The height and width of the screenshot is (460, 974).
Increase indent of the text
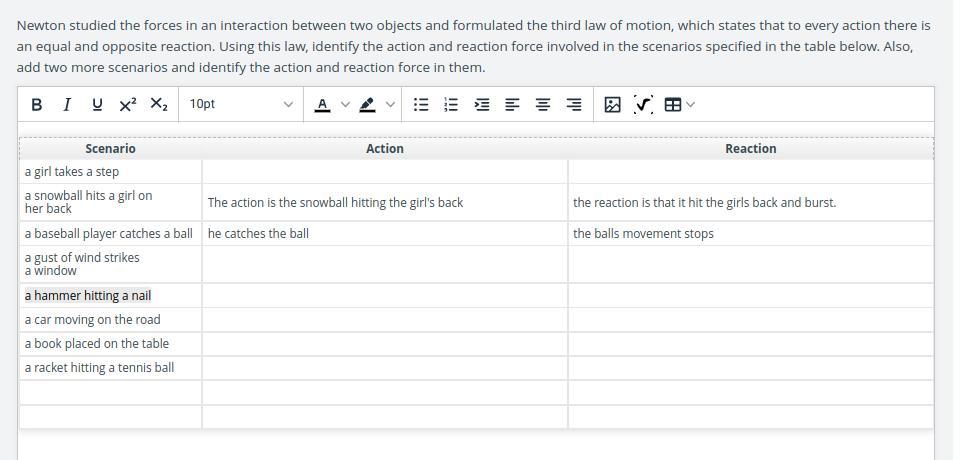click(x=482, y=105)
